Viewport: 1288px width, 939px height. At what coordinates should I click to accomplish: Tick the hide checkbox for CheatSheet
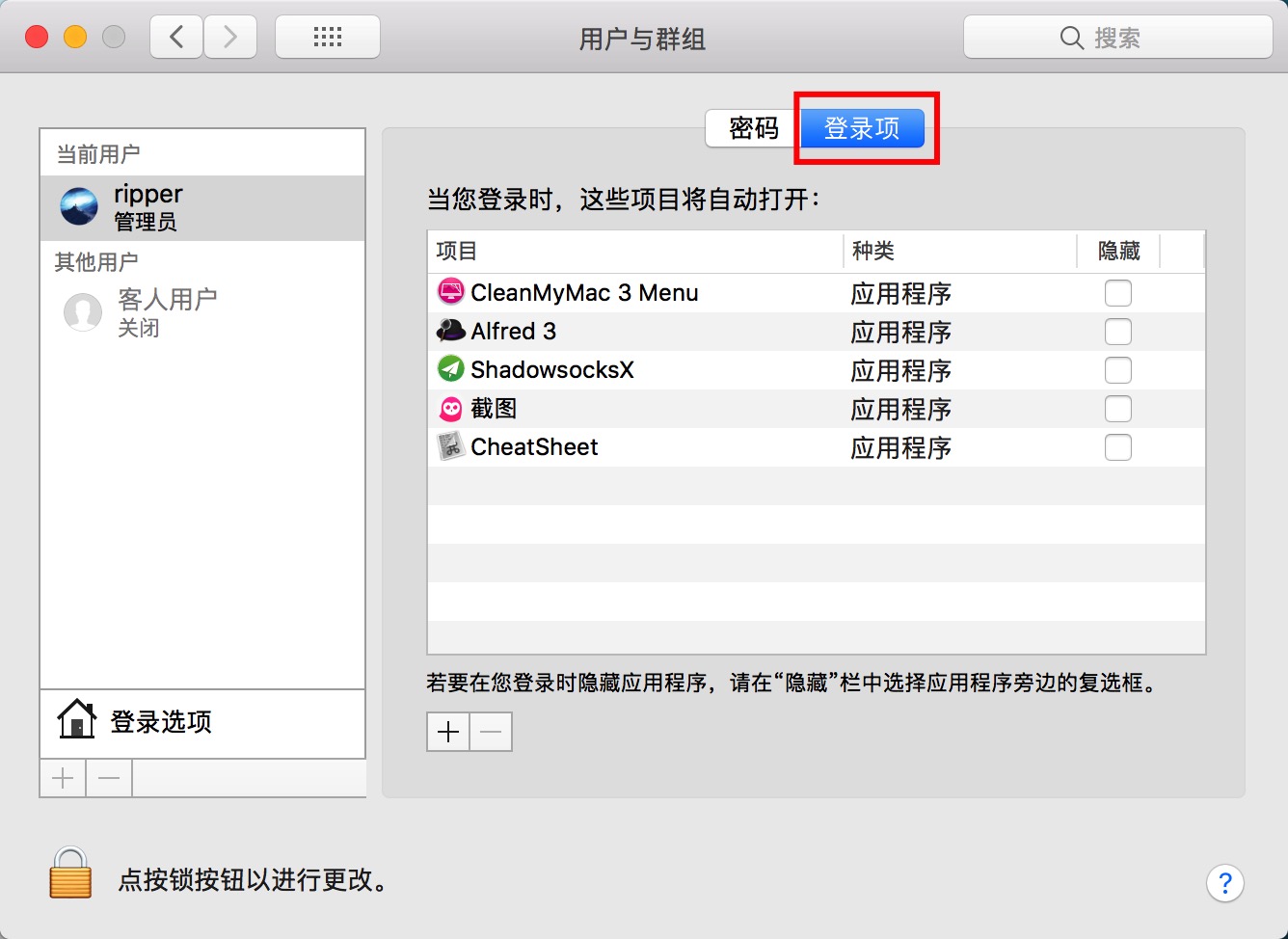tap(1117, 447)
